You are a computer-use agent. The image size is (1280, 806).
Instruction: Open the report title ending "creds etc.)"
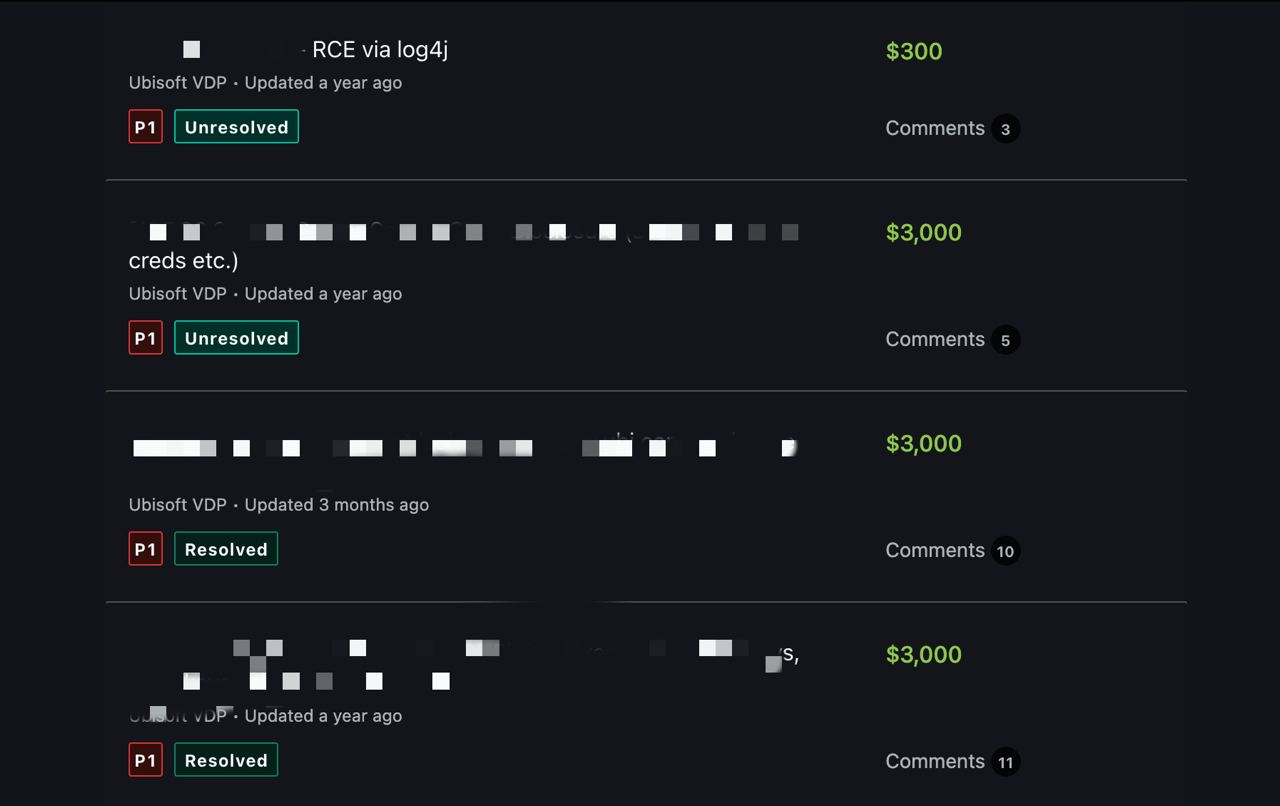183,261
